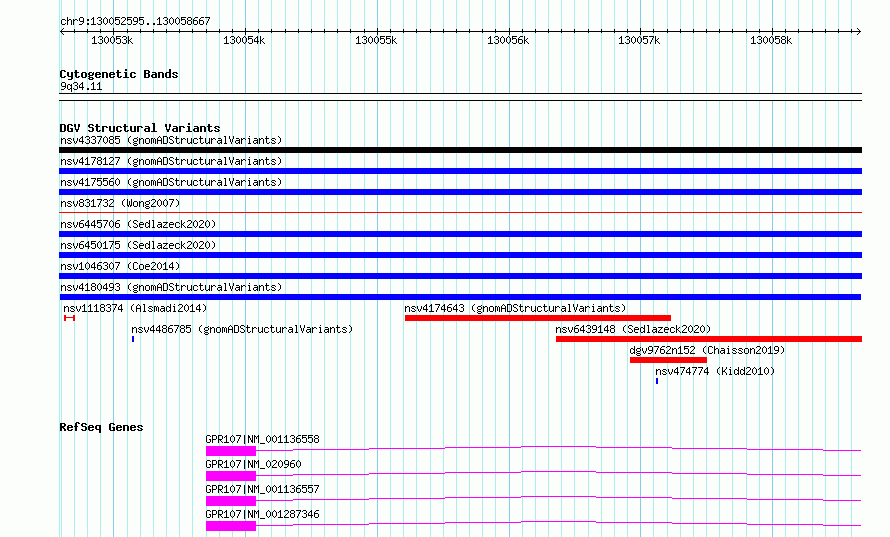Click the GPR107|NM_001136557 transcript label

(x=262, y=489)
